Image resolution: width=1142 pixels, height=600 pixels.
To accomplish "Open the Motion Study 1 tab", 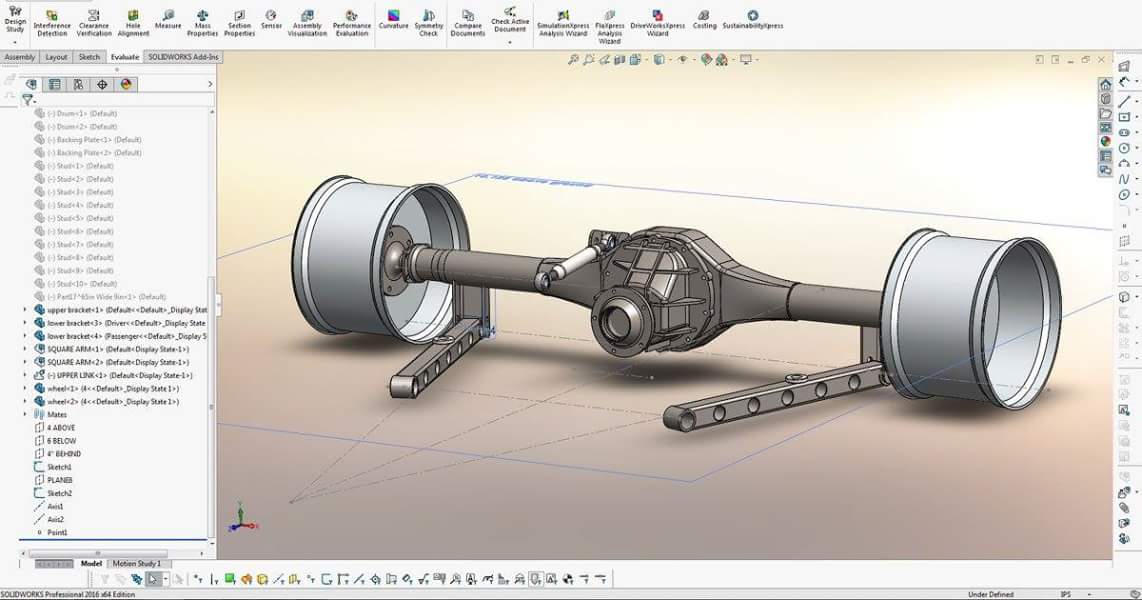I will 137,564.
